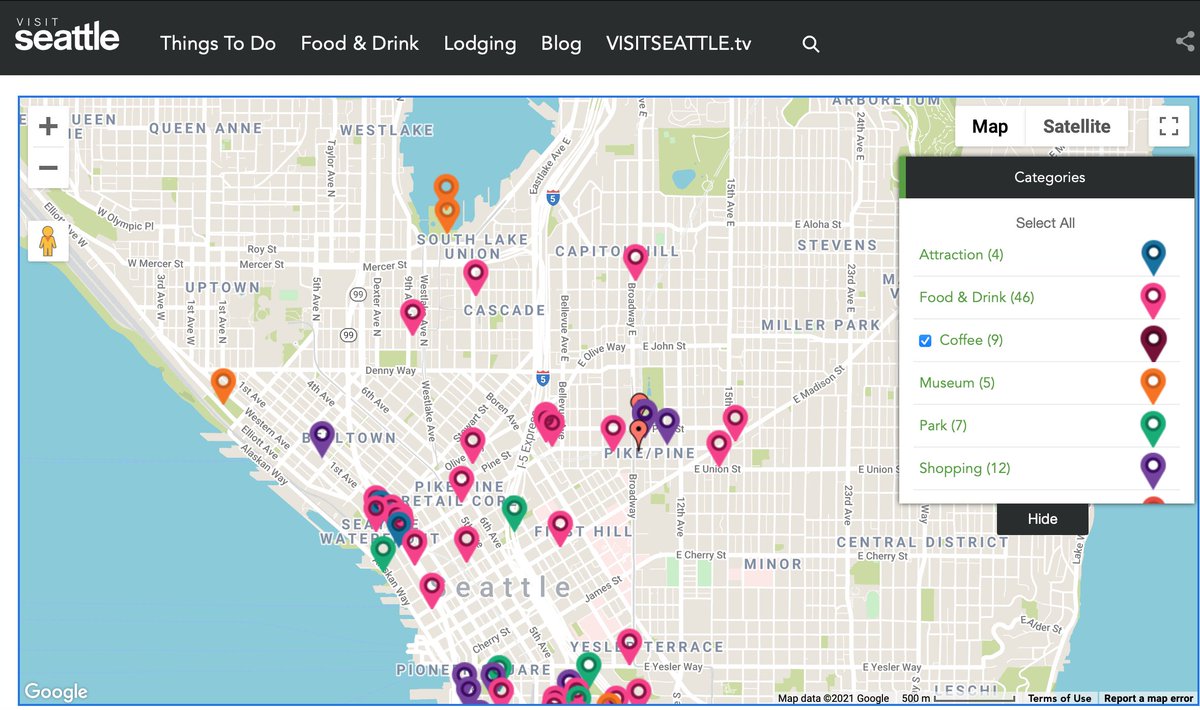Collapse the Categories panel header

click(x=1049, y=177)
